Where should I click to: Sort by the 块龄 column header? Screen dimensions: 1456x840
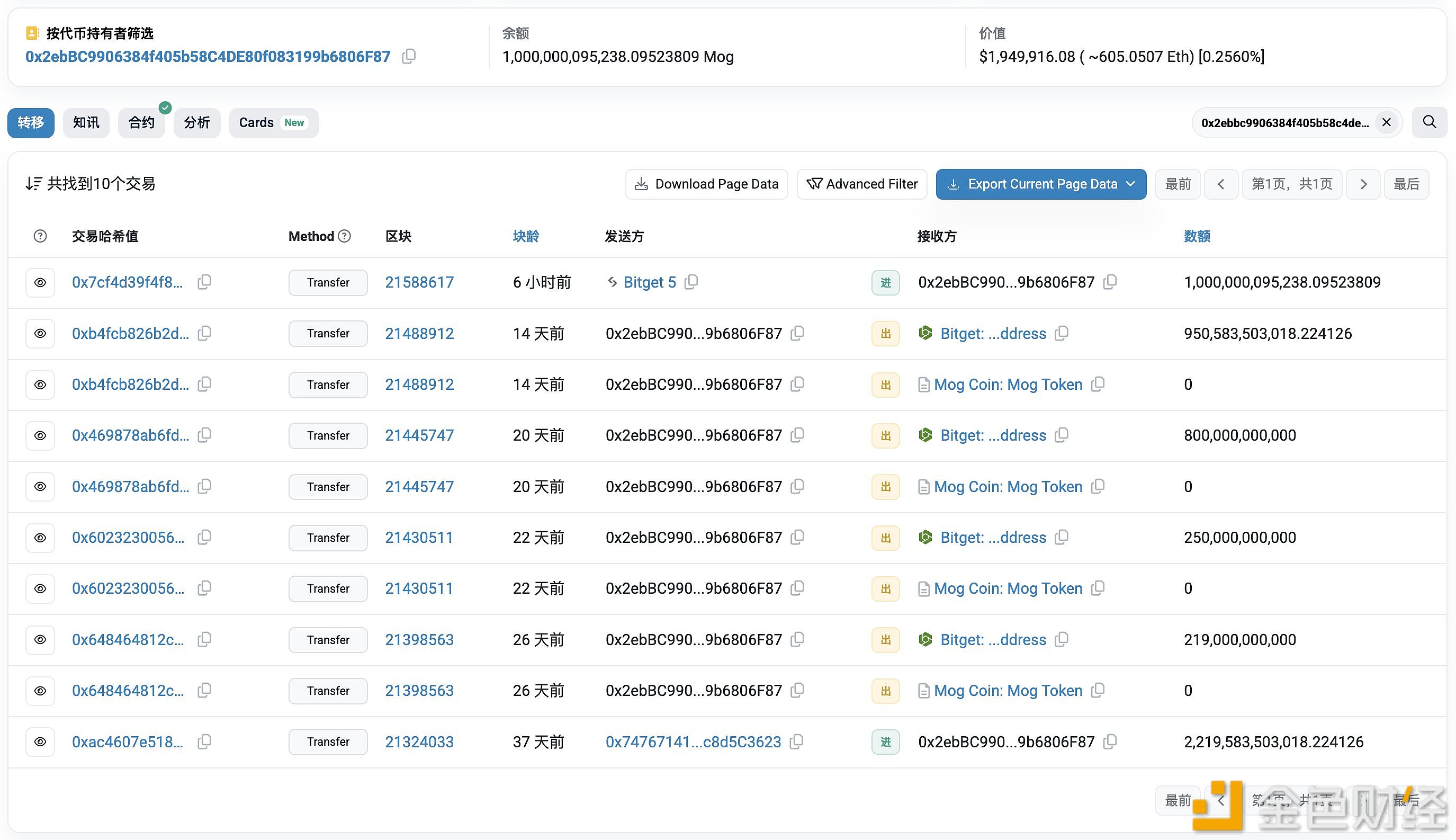[x=526, y=236]
